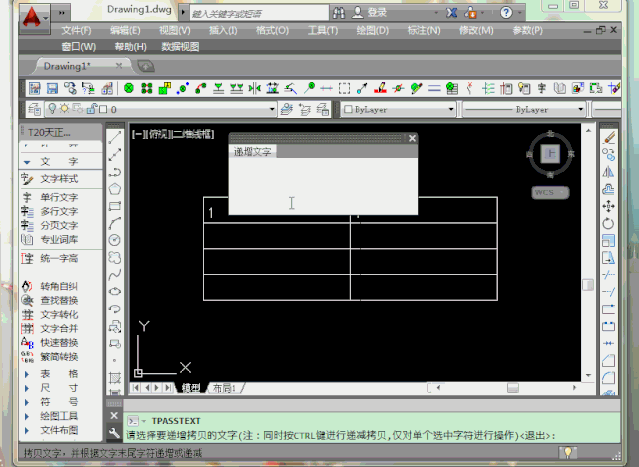Screen dimensions: 639x467
Task: Select the Polygon tool in the draw toolbar
Action: click(x=115, y=189)
